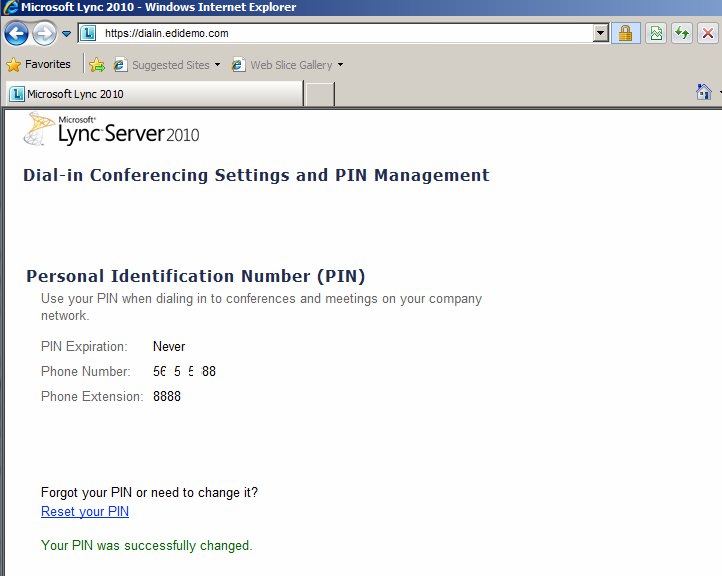The image size is (722, 576).
Task: Go back using the browser Back arrow
Action: tap(16, 34)
